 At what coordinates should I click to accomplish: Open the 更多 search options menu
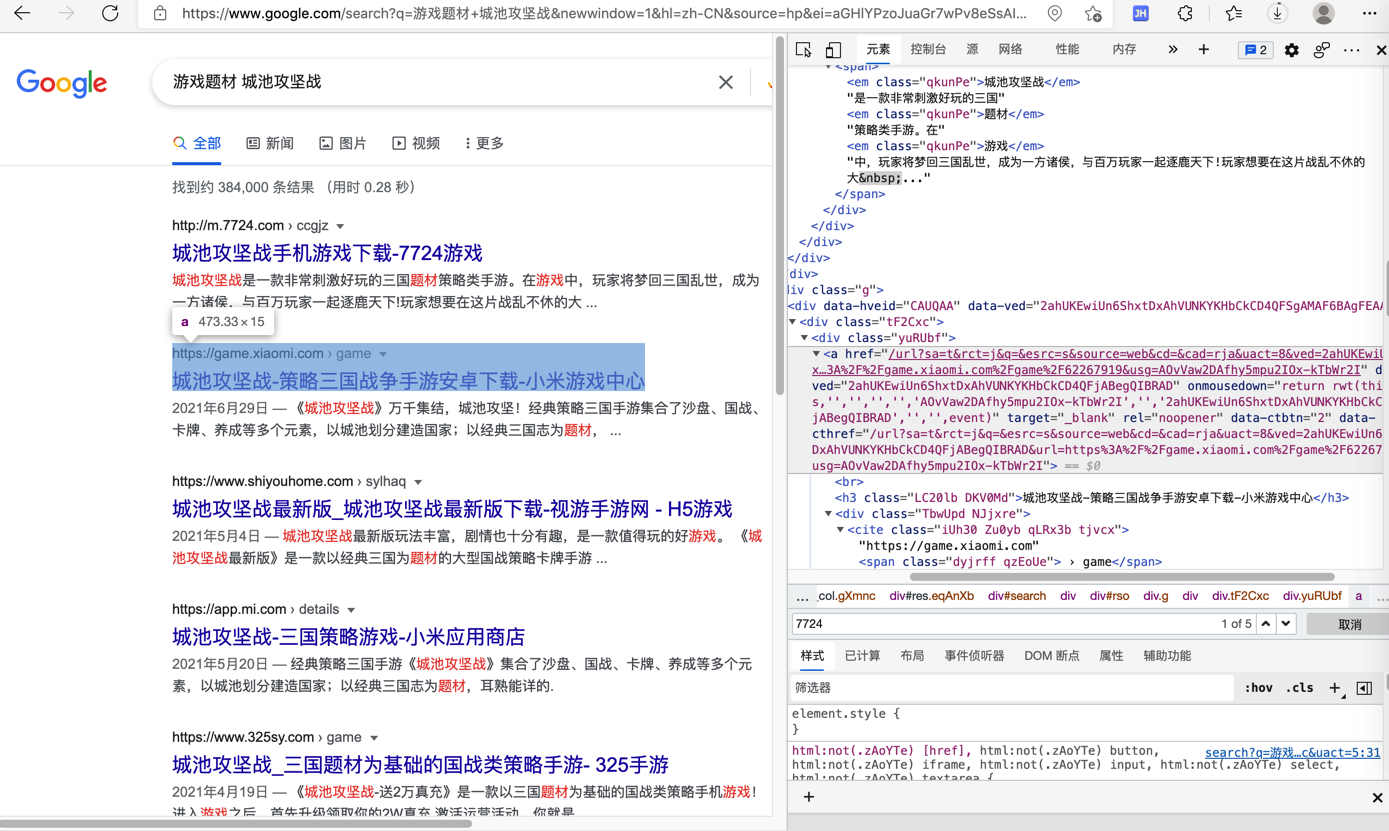pos(484,144)
